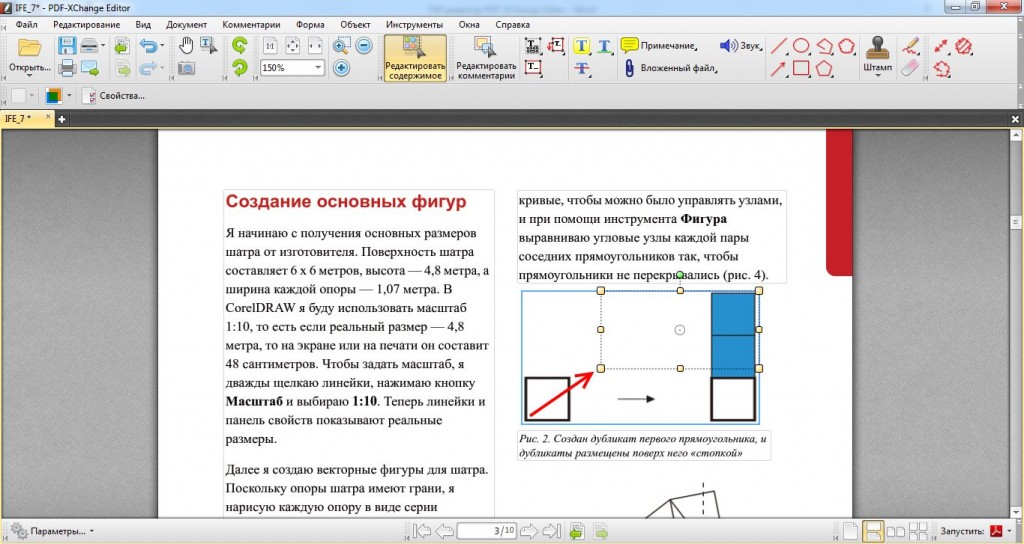Select the Text Box tool

(534, 67)
